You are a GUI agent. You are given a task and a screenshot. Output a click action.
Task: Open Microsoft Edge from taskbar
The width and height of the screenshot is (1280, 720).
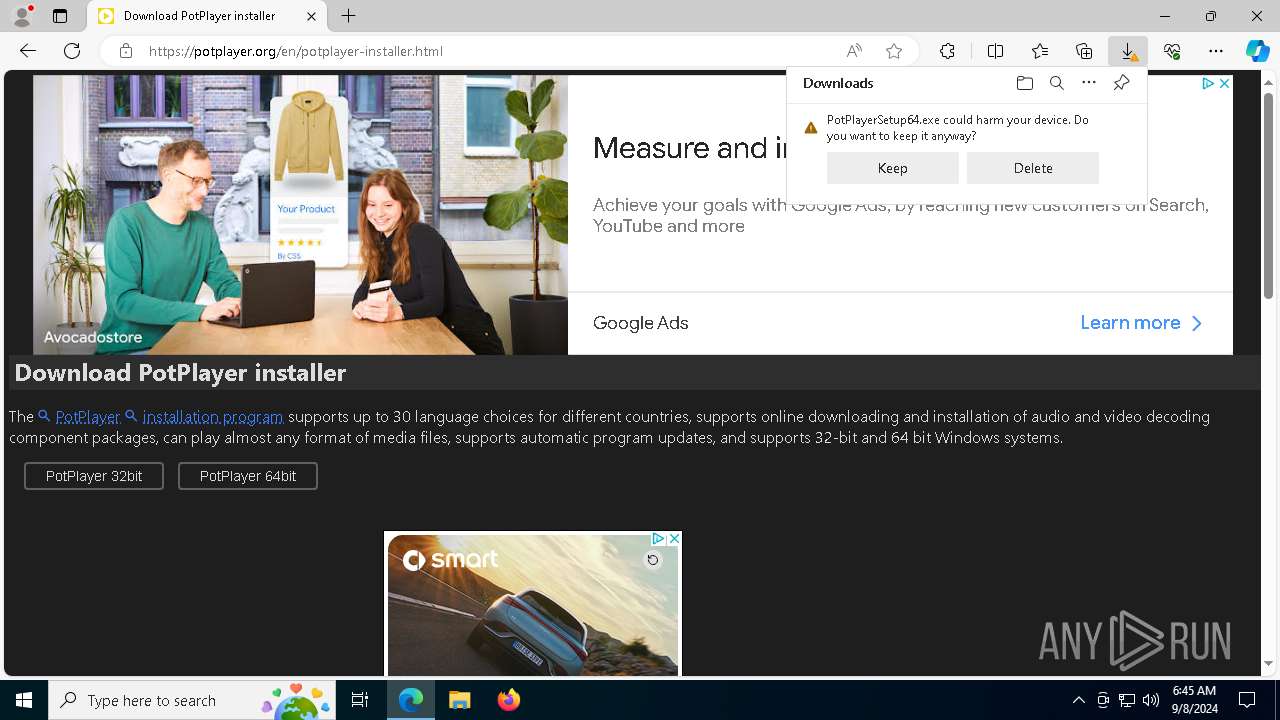coord(411,700)
